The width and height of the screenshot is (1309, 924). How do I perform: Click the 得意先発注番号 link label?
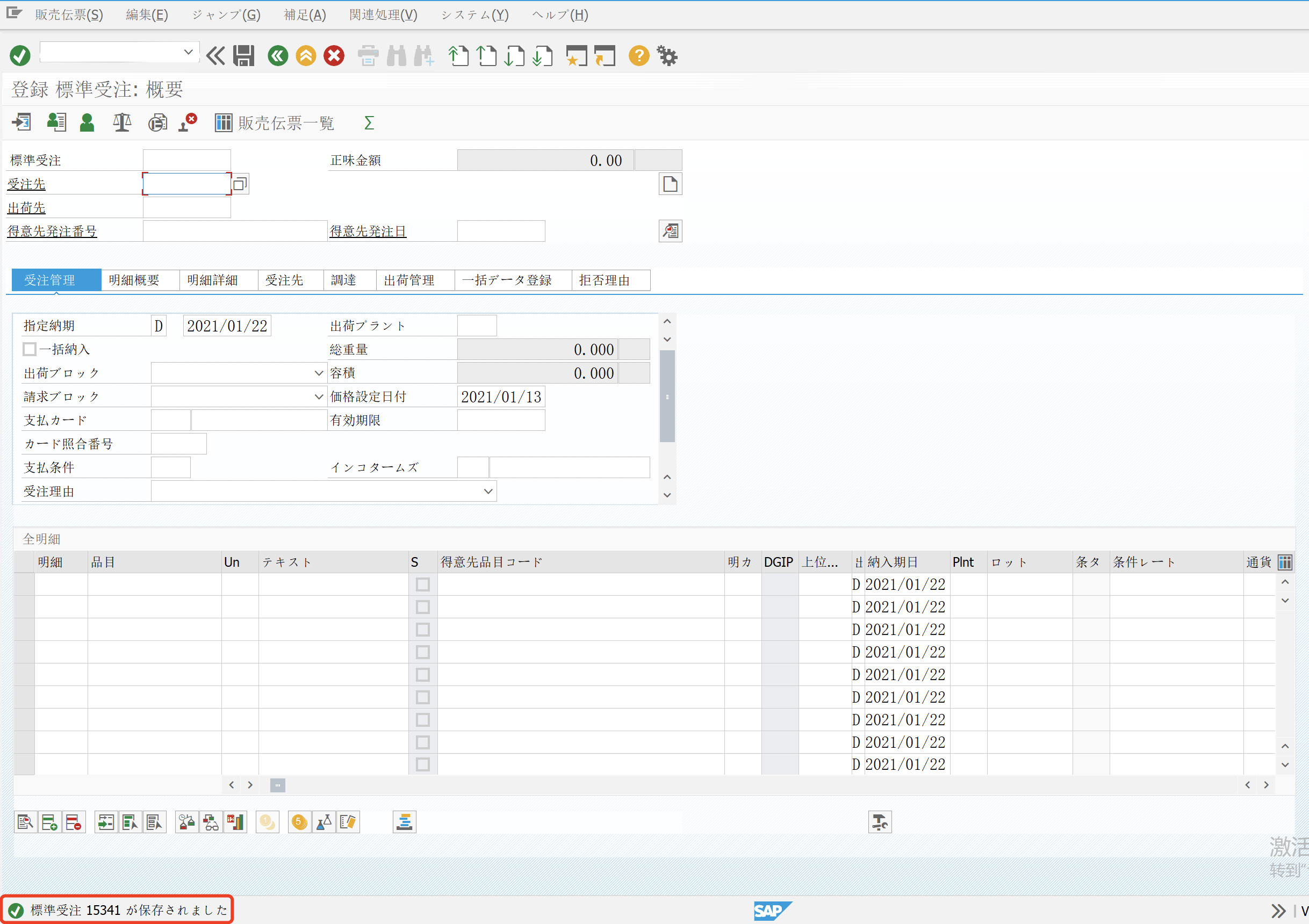coord(52,232)
